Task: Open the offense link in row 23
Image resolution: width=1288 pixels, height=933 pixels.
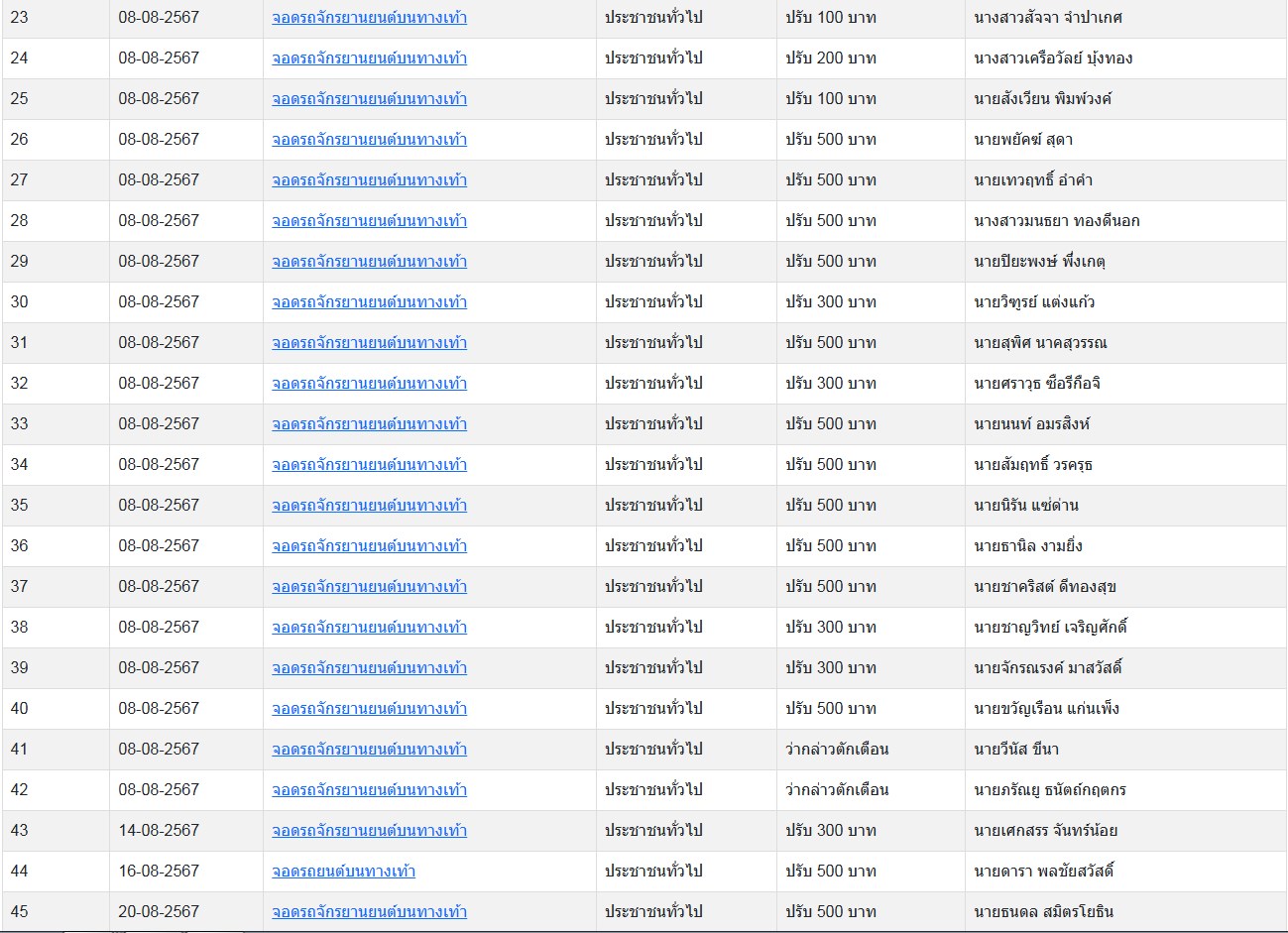Action: pyautogui.click(x=369, y=18)
